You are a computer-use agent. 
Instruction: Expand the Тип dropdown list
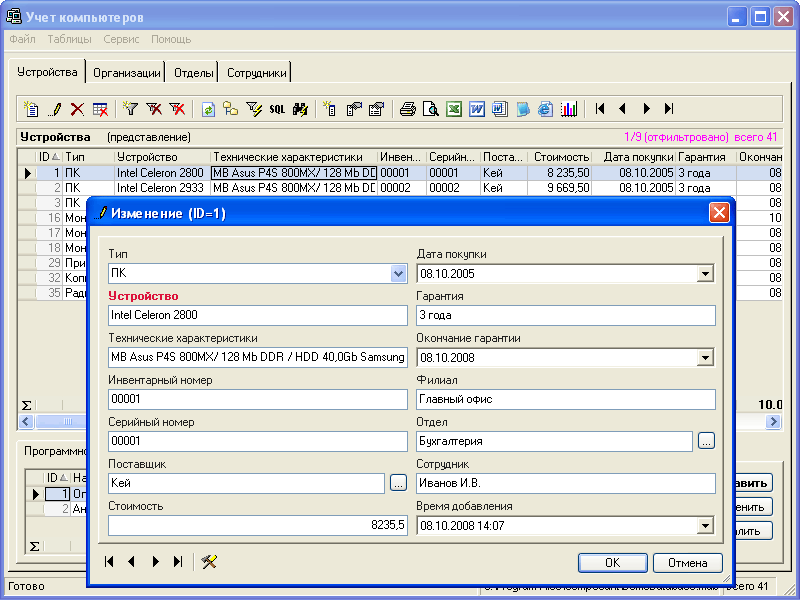(x=399, y=274)
